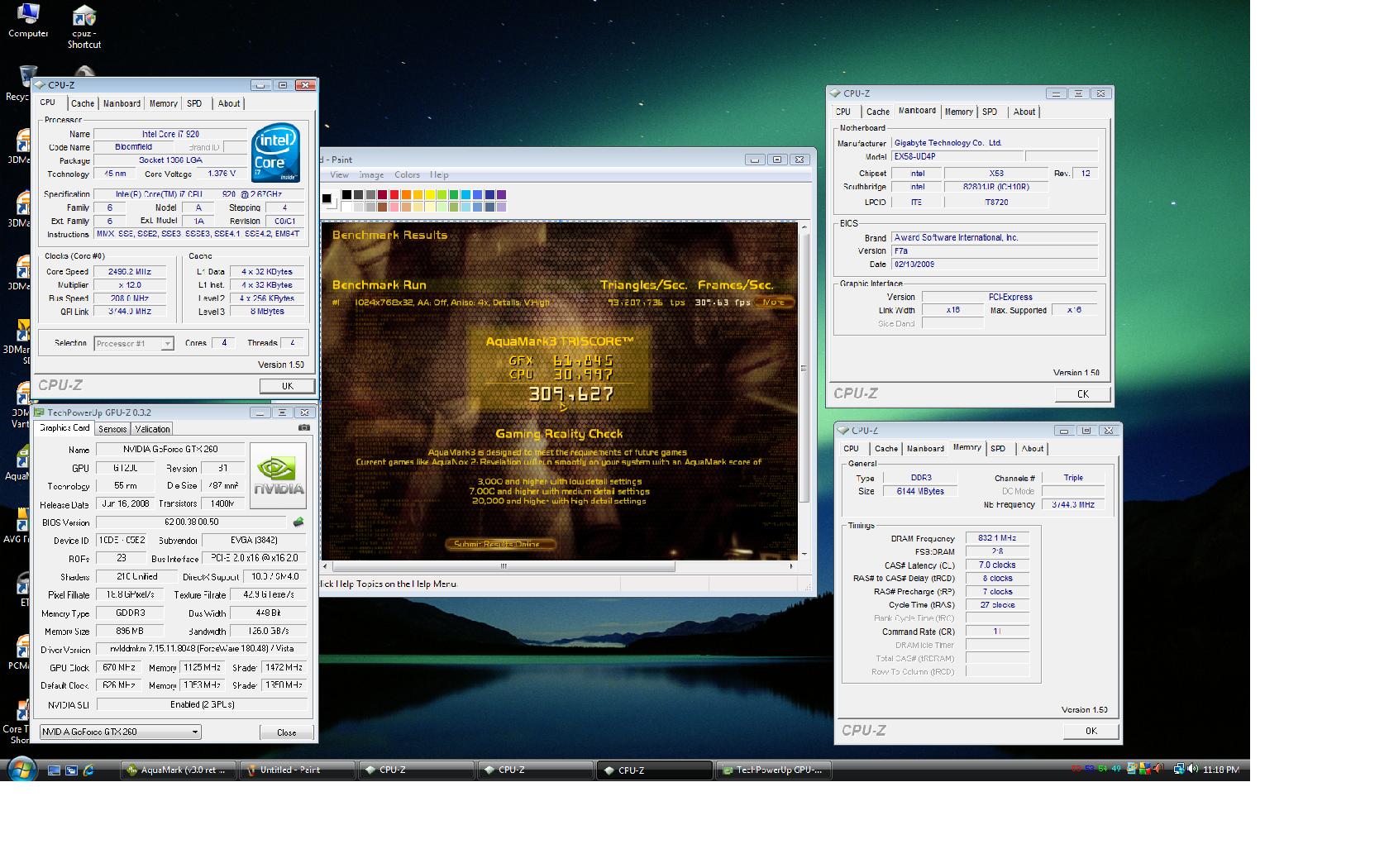Launch Internet Explorer from quick launch
Viewport: 1389px width, 868px height.
[88, 770]
